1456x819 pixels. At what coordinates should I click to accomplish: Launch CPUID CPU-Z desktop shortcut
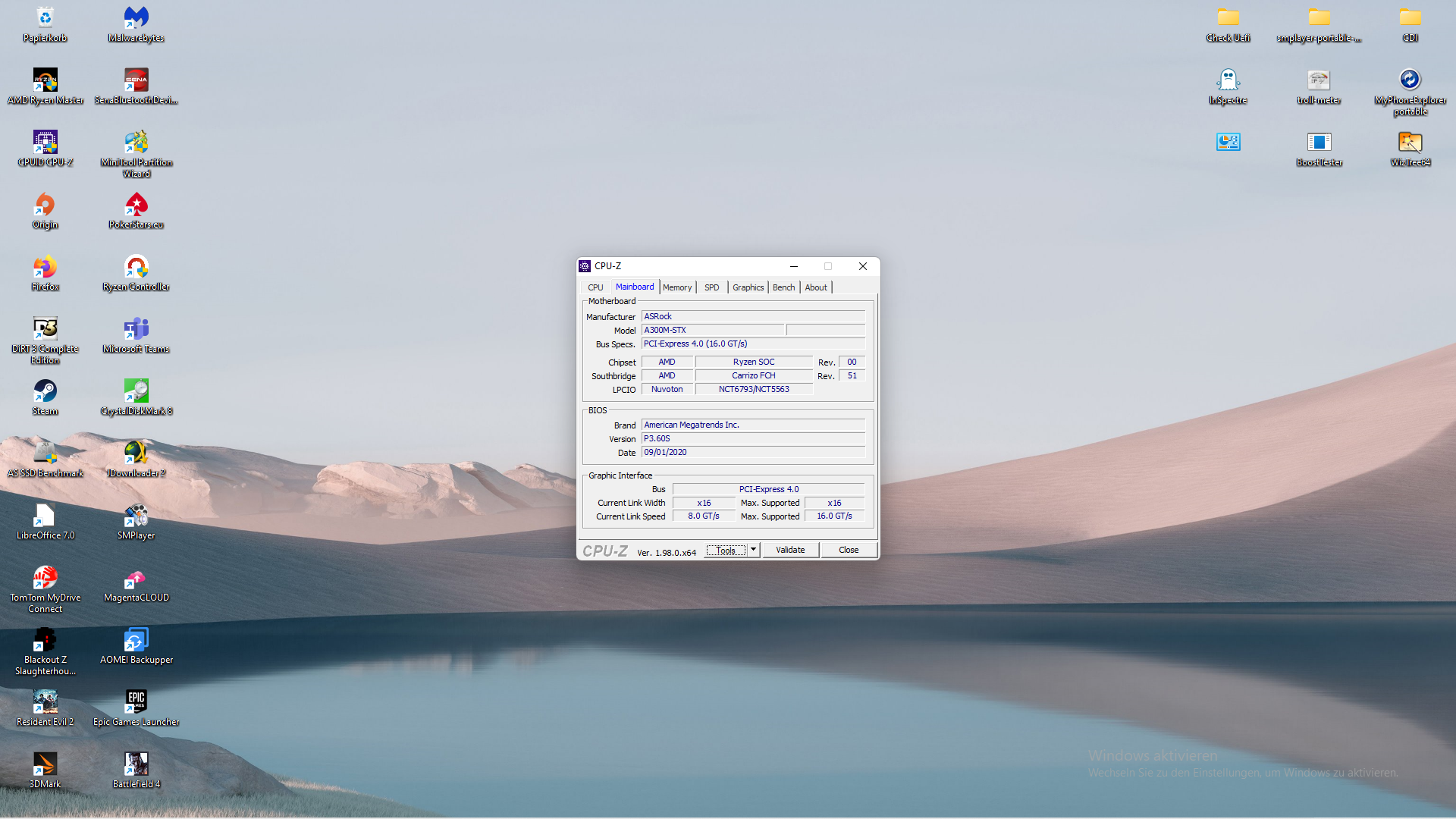coord(45,143)
